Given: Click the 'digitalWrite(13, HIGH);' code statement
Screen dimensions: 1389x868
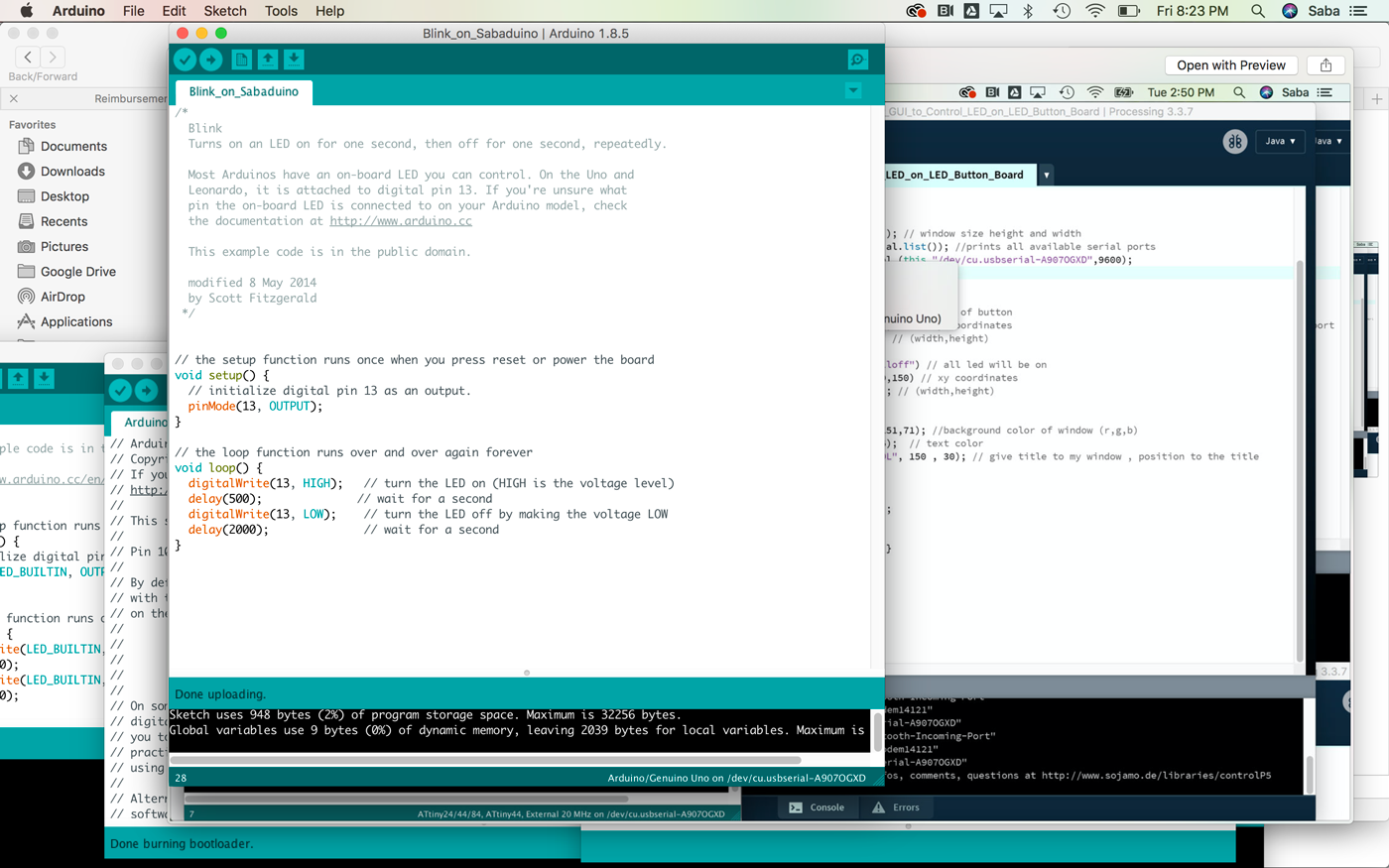Looking at the screenshot, I should [x=265, y=483].
